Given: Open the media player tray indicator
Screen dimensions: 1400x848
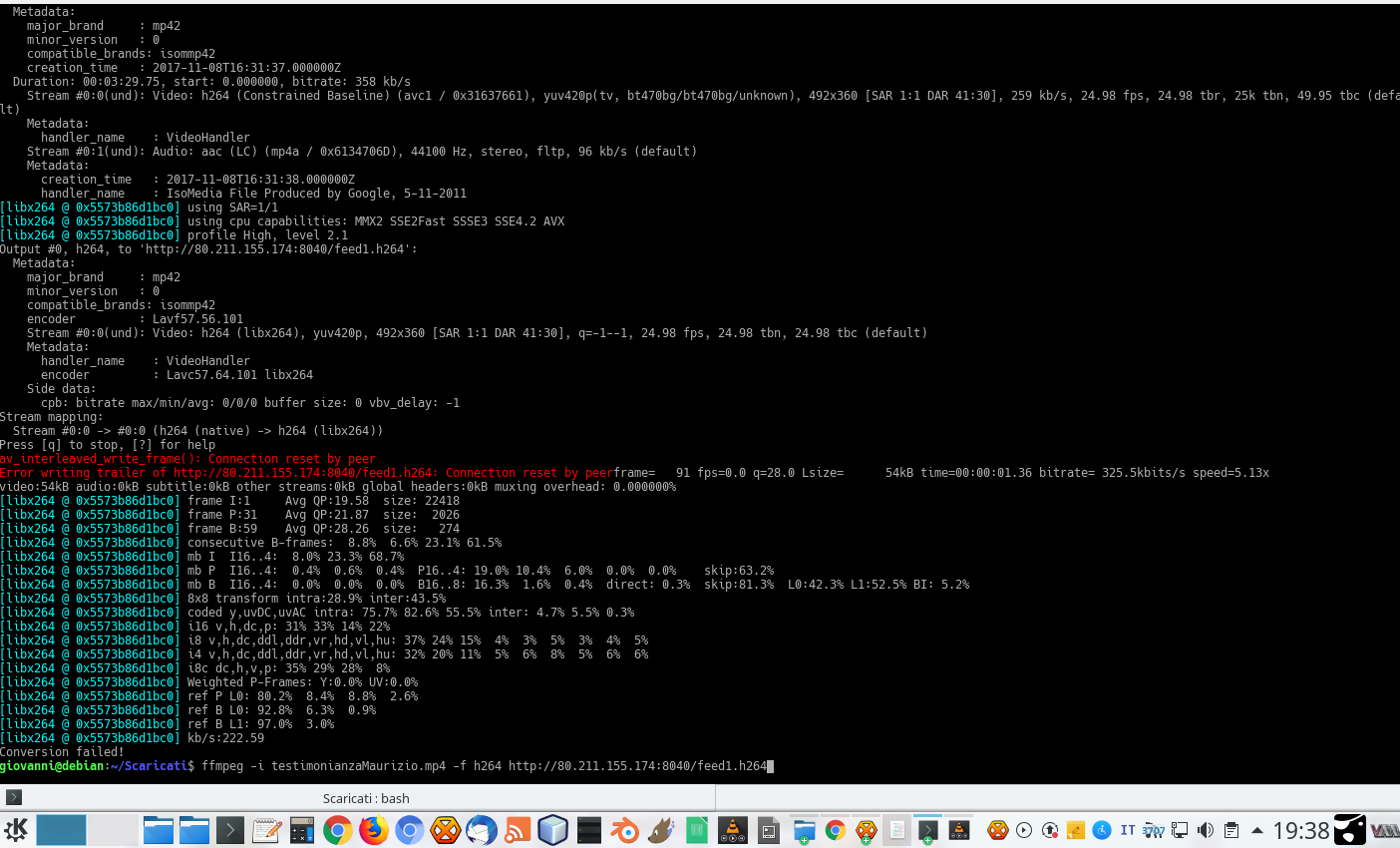Looking at the screenshot, I should [x=1024, y=830].
